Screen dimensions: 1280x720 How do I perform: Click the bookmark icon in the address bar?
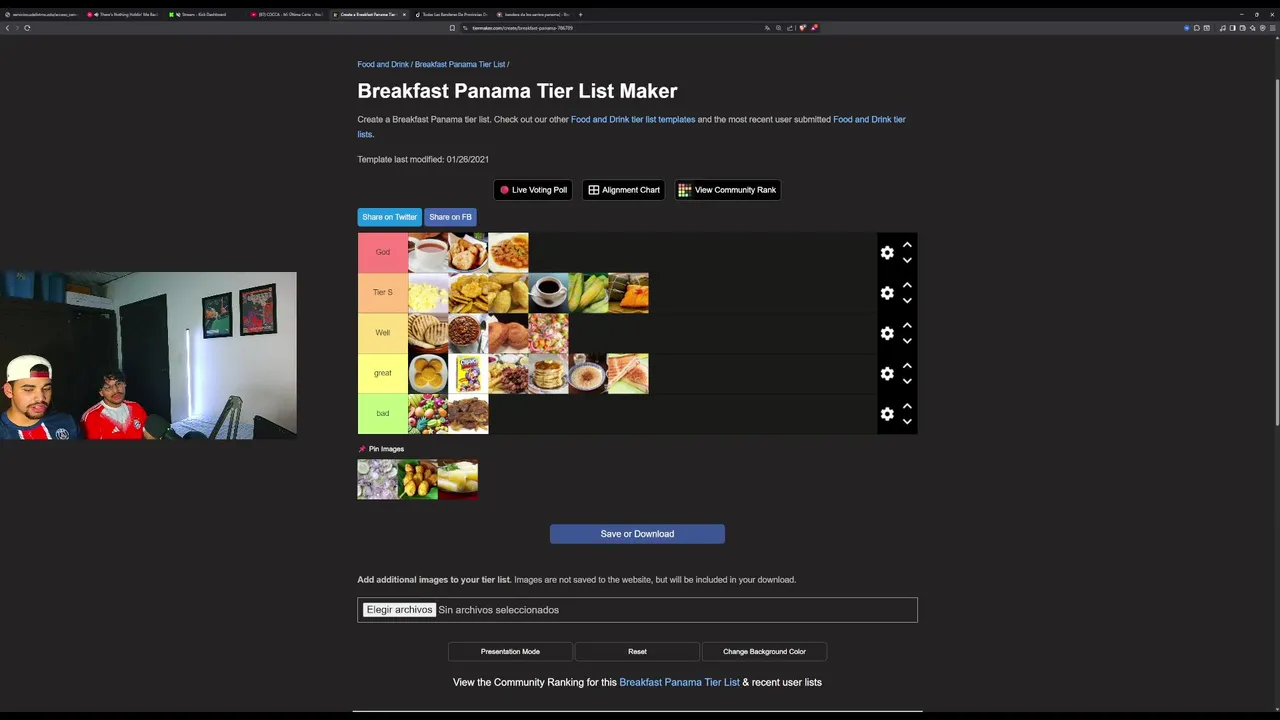click(x=452, y=28)
